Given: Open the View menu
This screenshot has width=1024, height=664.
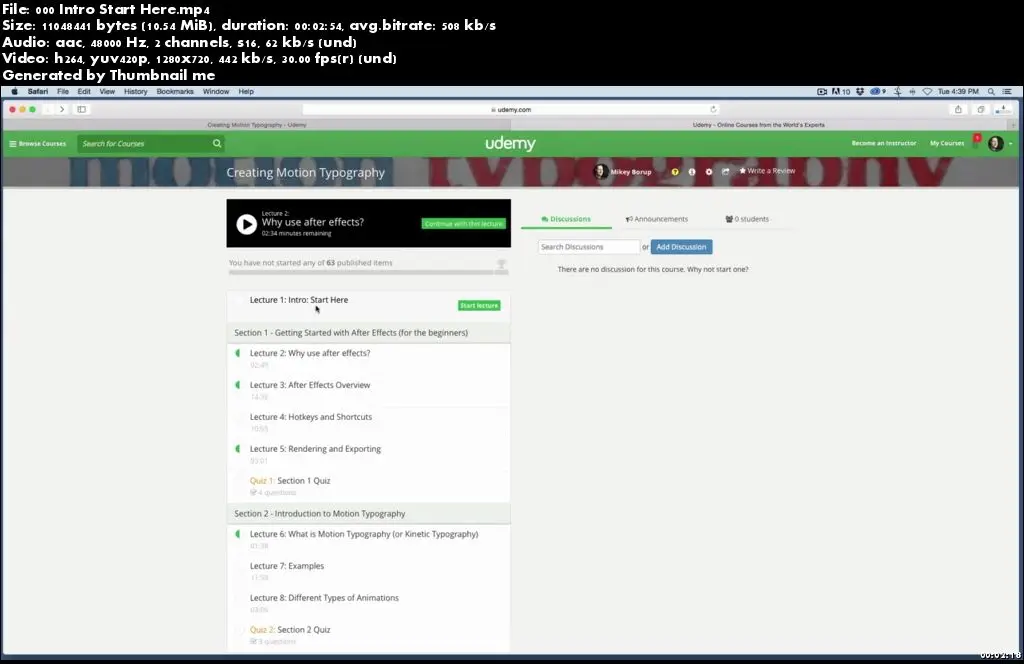Looking at the screenshot, I should pyautogui.click(x=107, y=91).
